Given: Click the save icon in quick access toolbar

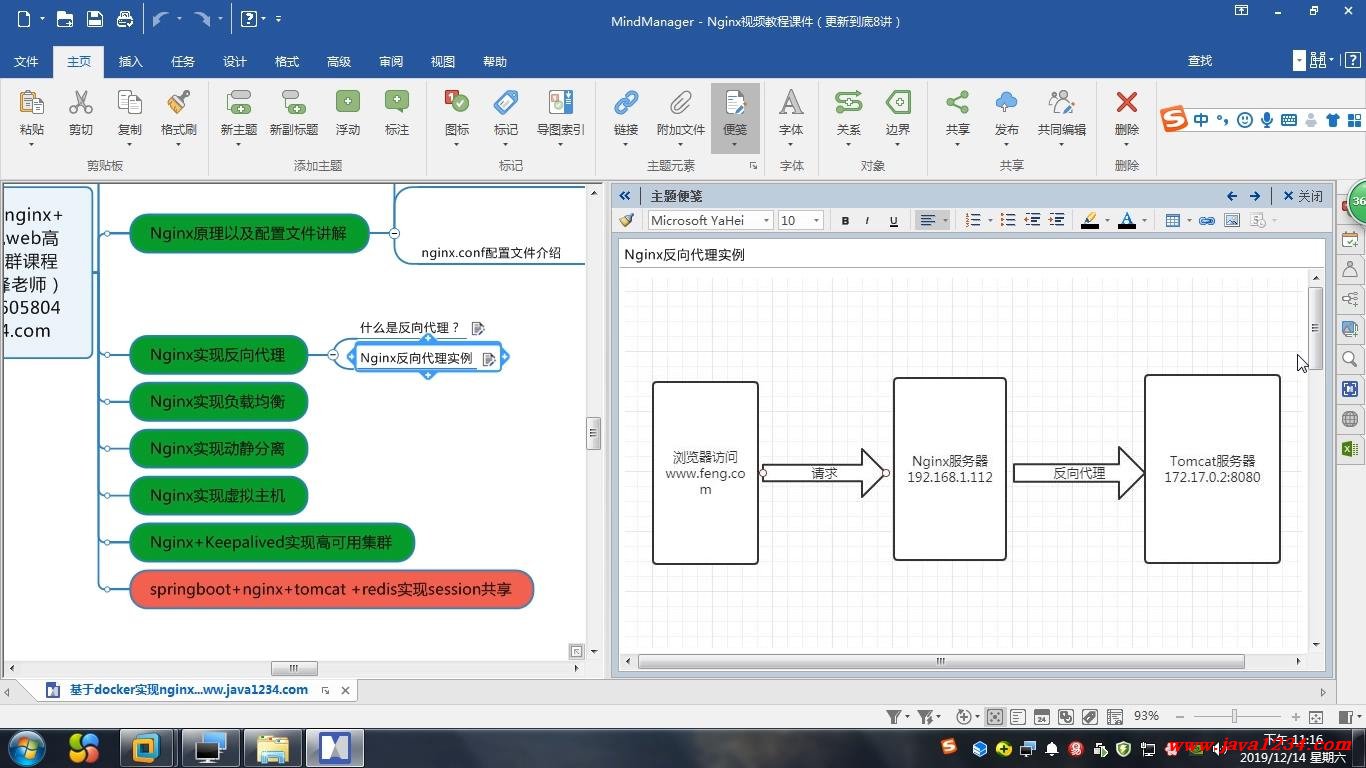Looking at the screenshot, I should 95,19.
